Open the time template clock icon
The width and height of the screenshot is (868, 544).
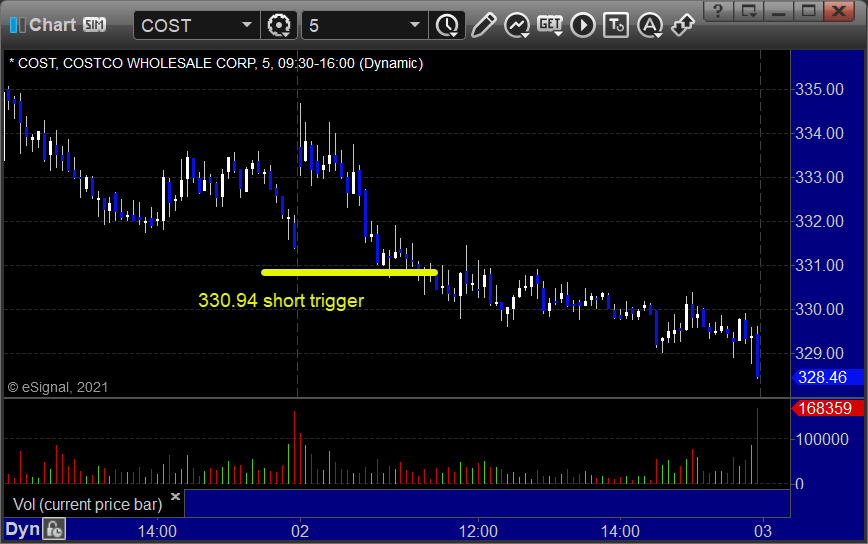pyautogui.click(x=447, y=25)
